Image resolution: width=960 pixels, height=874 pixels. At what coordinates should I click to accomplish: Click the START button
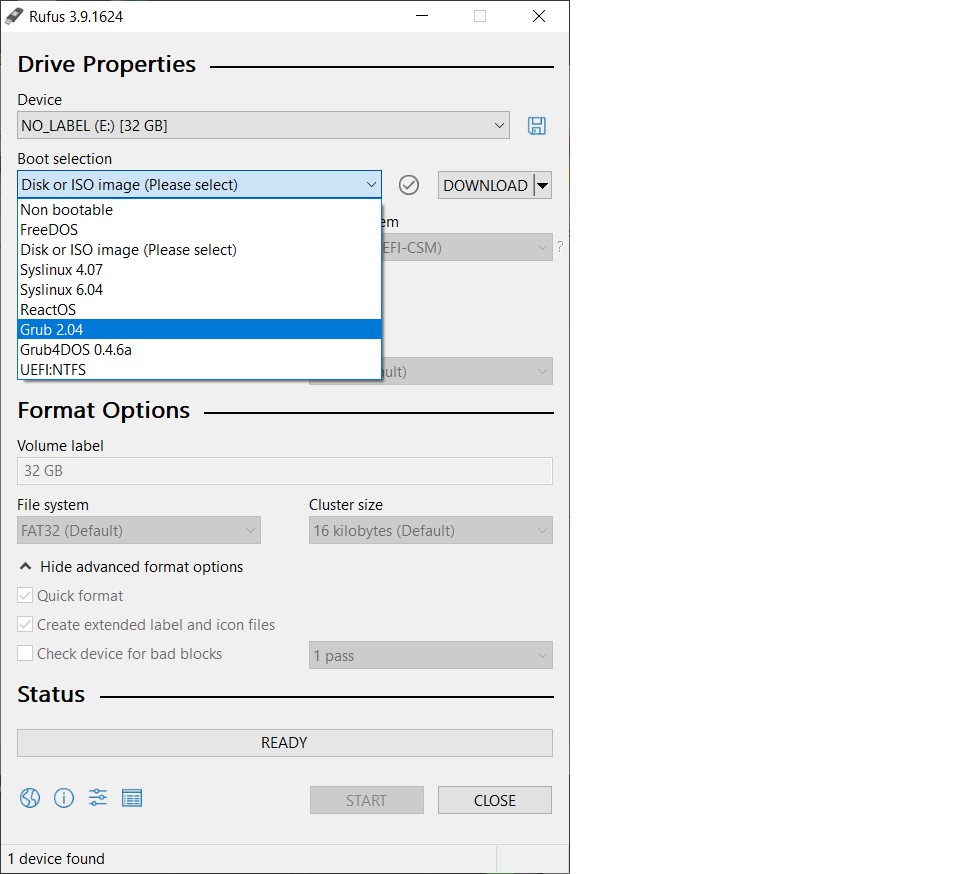point(366,800)
